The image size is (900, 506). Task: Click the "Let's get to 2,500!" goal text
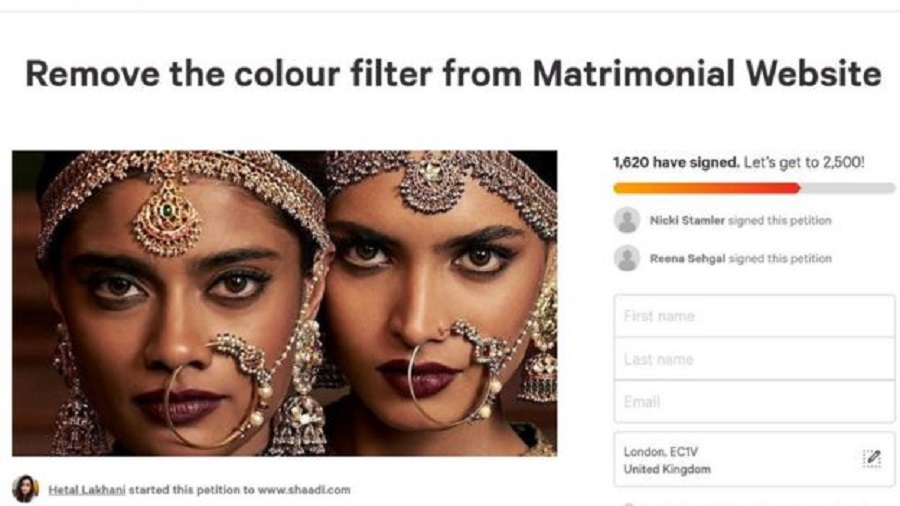tap(805, 162)
